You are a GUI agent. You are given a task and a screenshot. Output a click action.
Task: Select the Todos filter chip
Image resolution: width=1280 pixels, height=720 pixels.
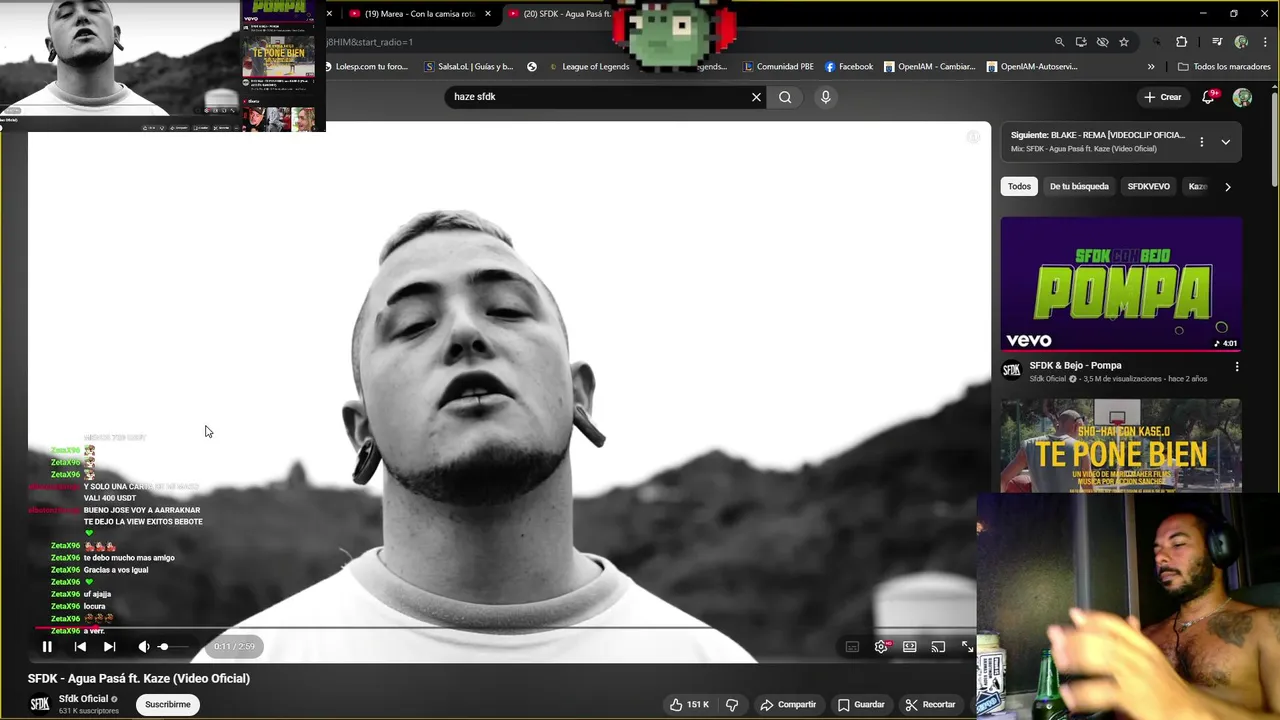(1019, 186)
